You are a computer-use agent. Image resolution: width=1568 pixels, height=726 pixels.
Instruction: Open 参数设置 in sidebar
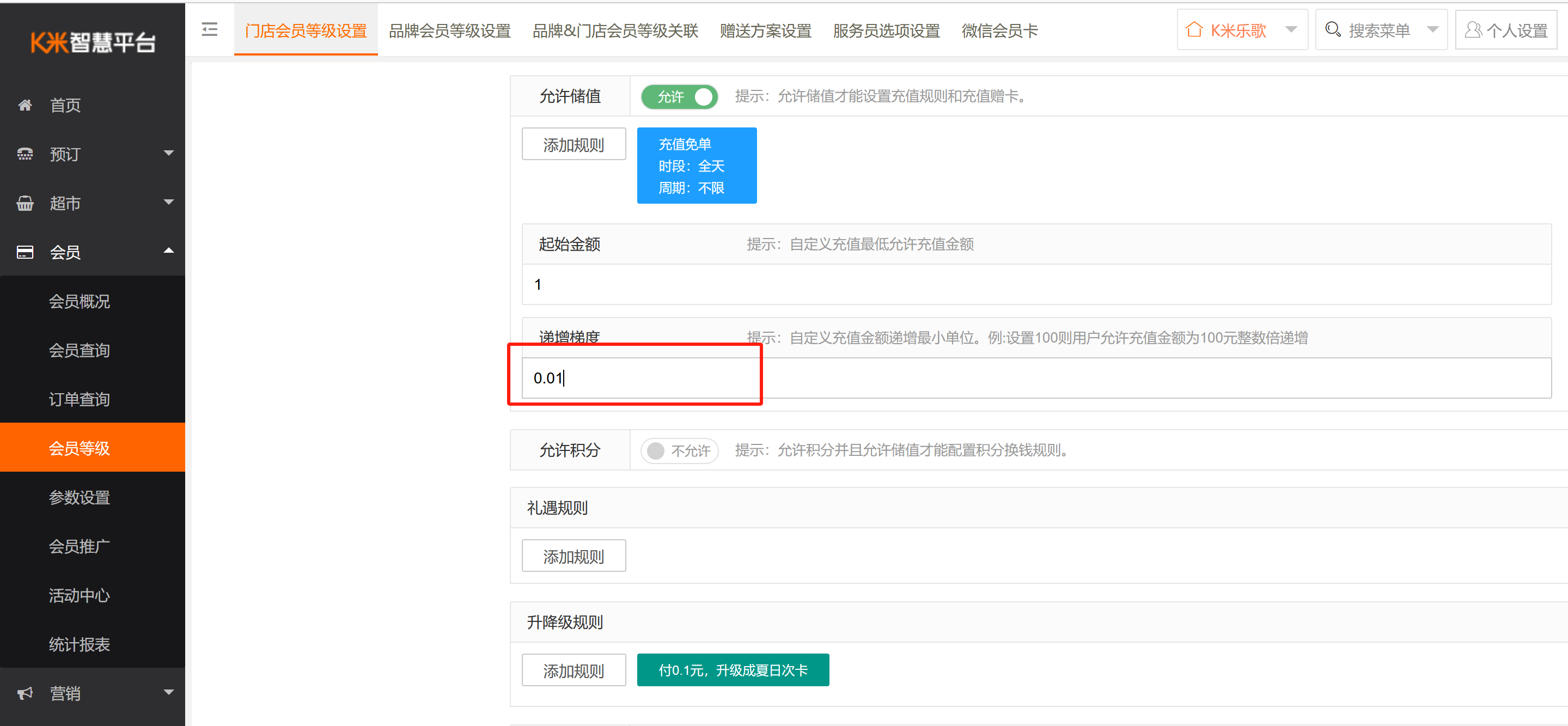(x=93, y=497)
